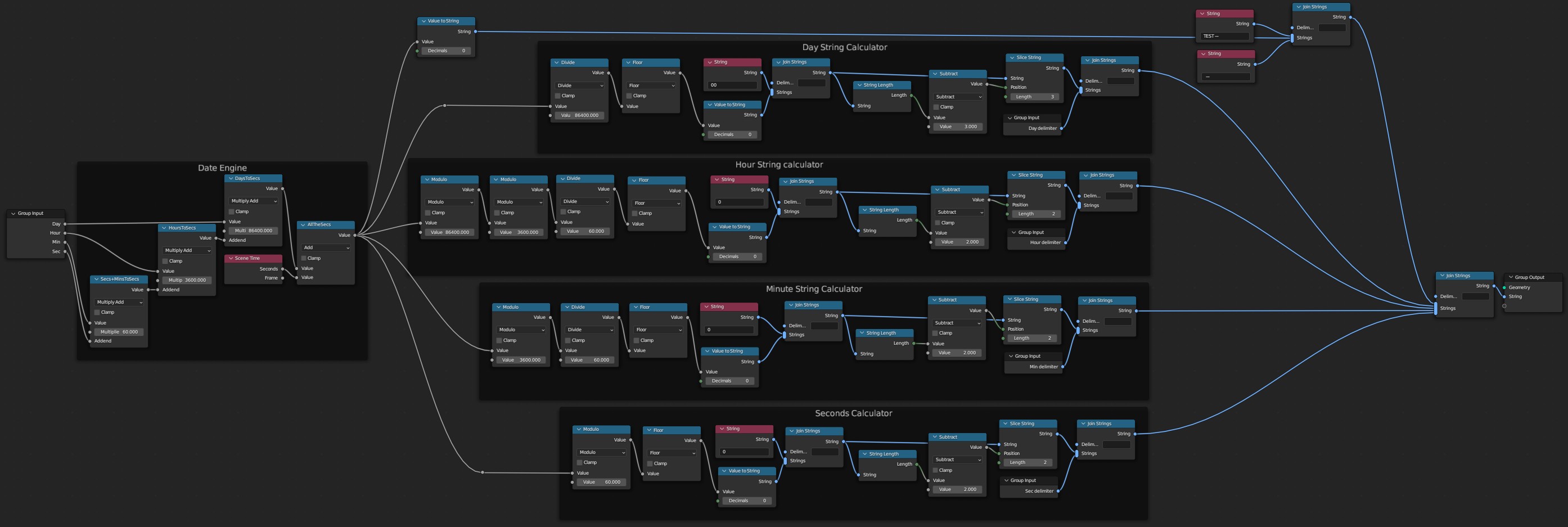
Task: Click Subtract Value 3.000 field in Day calculator
Action: pyautogui.click(x=957, y=127)
